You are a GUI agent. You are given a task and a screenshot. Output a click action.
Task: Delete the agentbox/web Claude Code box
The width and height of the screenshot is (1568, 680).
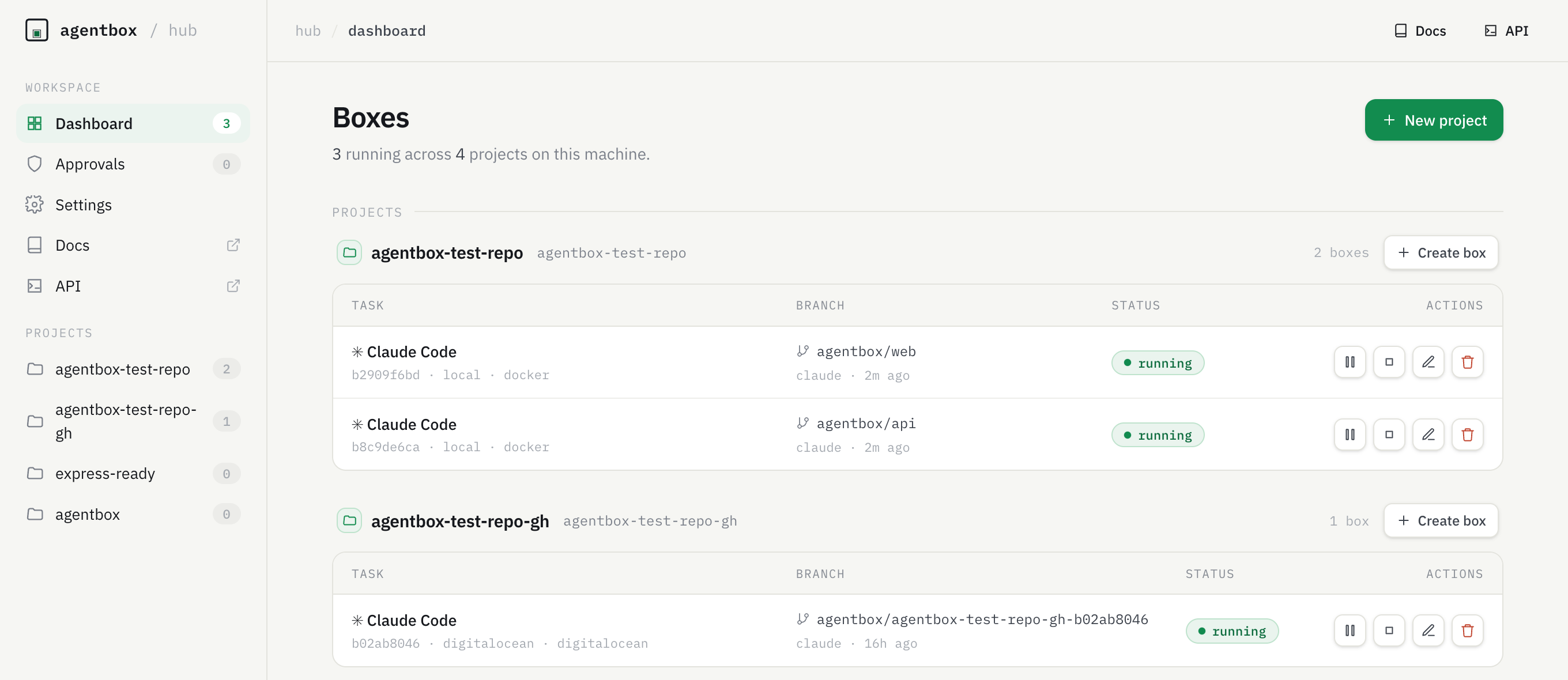1468,362
